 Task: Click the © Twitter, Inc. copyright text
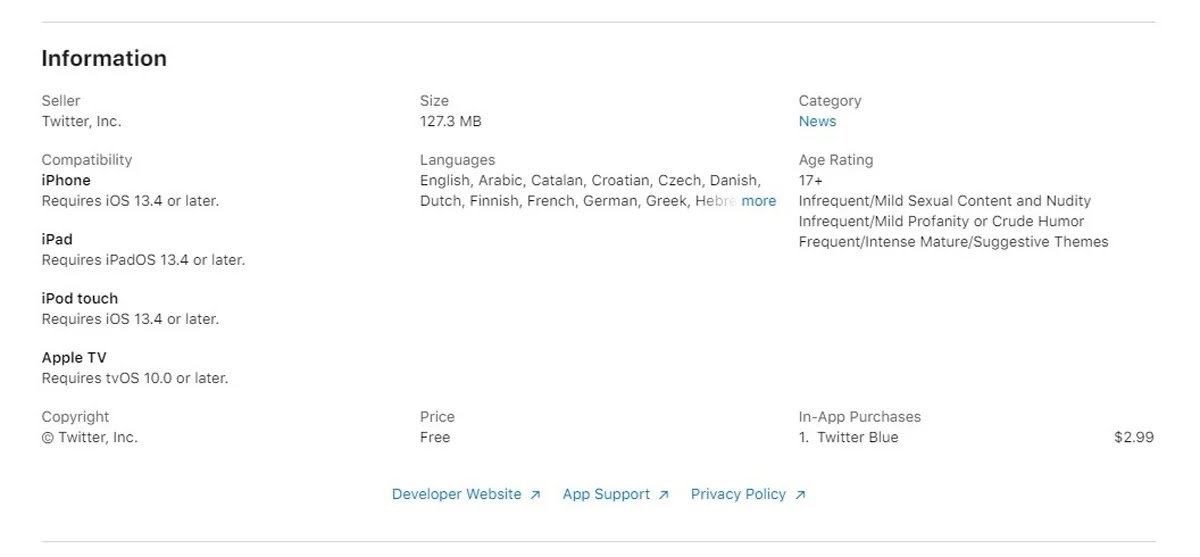point(90,437)
